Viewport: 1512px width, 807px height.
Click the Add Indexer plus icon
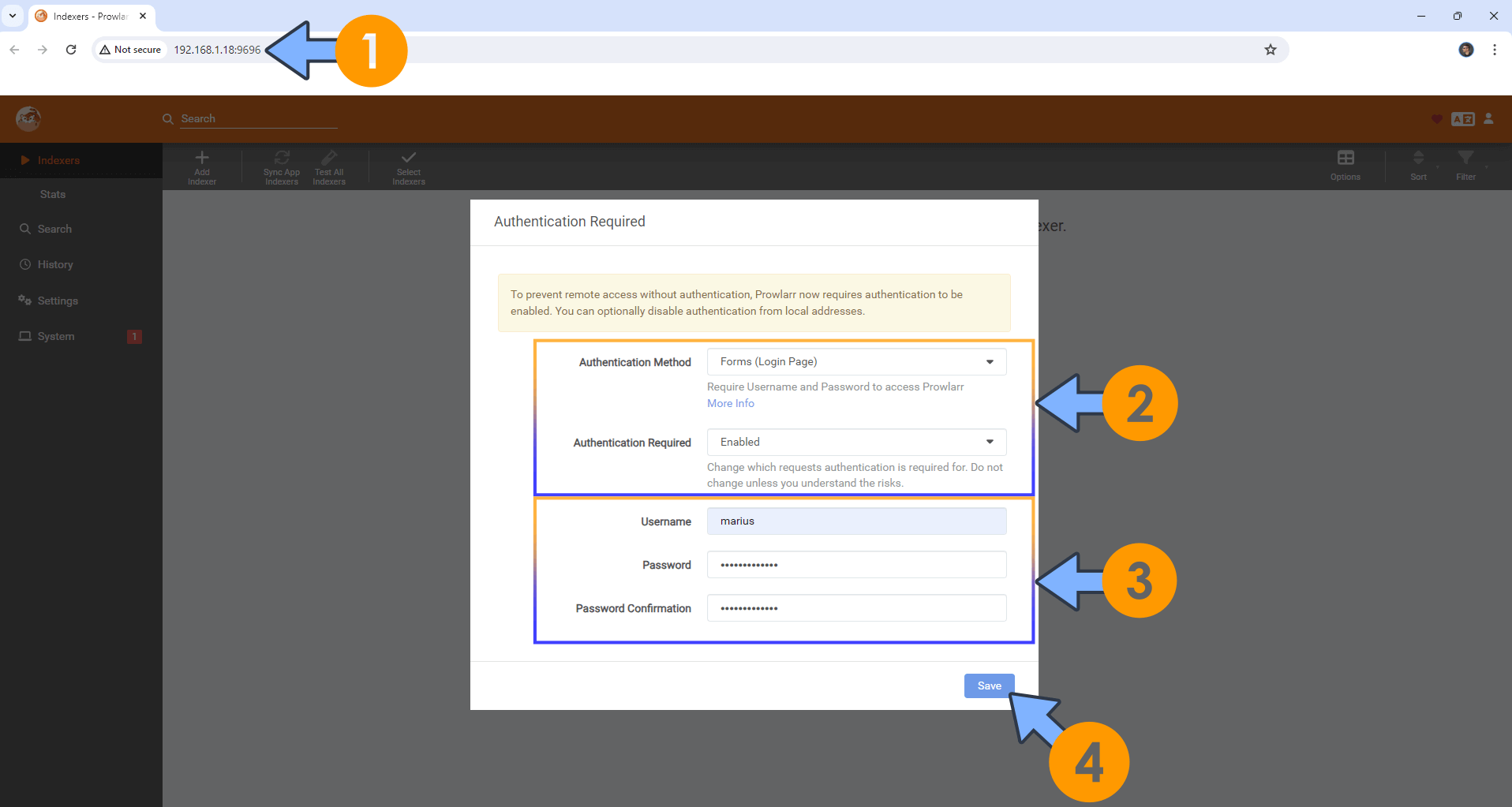click(x=202, y=159)
